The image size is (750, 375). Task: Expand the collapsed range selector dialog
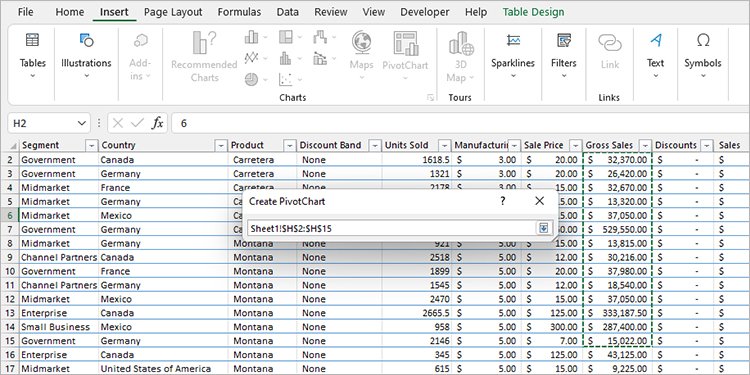(x=543, y=228)
